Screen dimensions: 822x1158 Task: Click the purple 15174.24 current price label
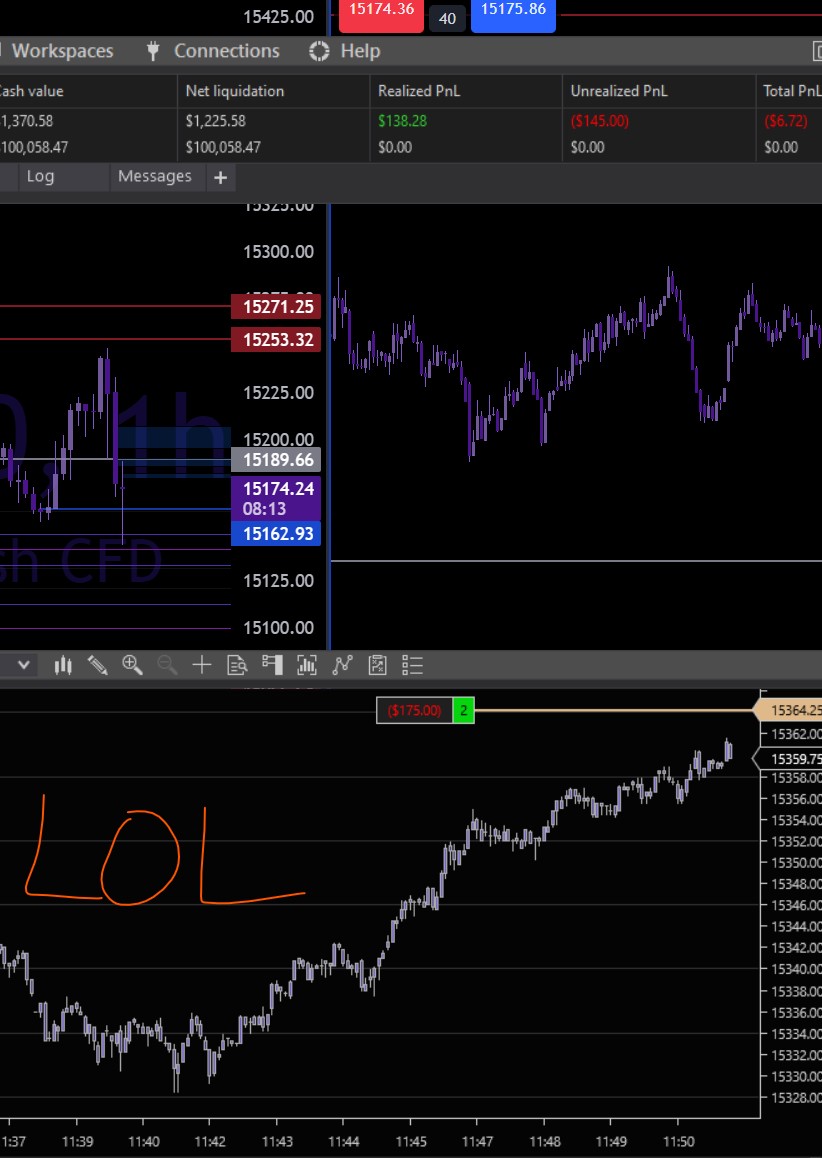click(276, 498)
